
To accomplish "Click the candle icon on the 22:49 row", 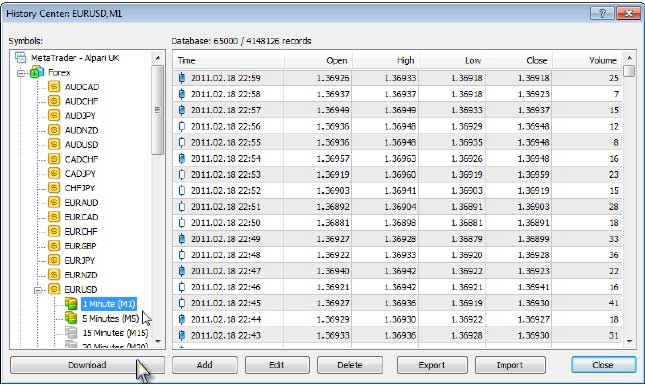I will [182, 239].
